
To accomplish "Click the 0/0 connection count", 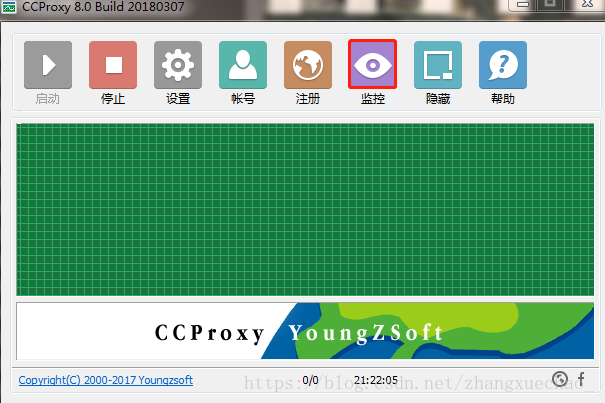I will point(311,380).
